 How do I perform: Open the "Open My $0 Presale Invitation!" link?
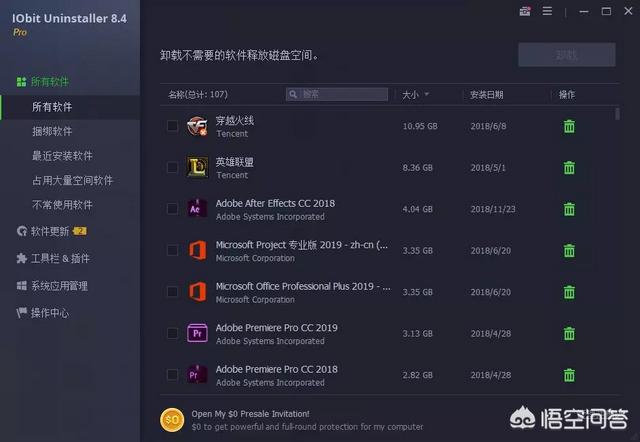250,414
